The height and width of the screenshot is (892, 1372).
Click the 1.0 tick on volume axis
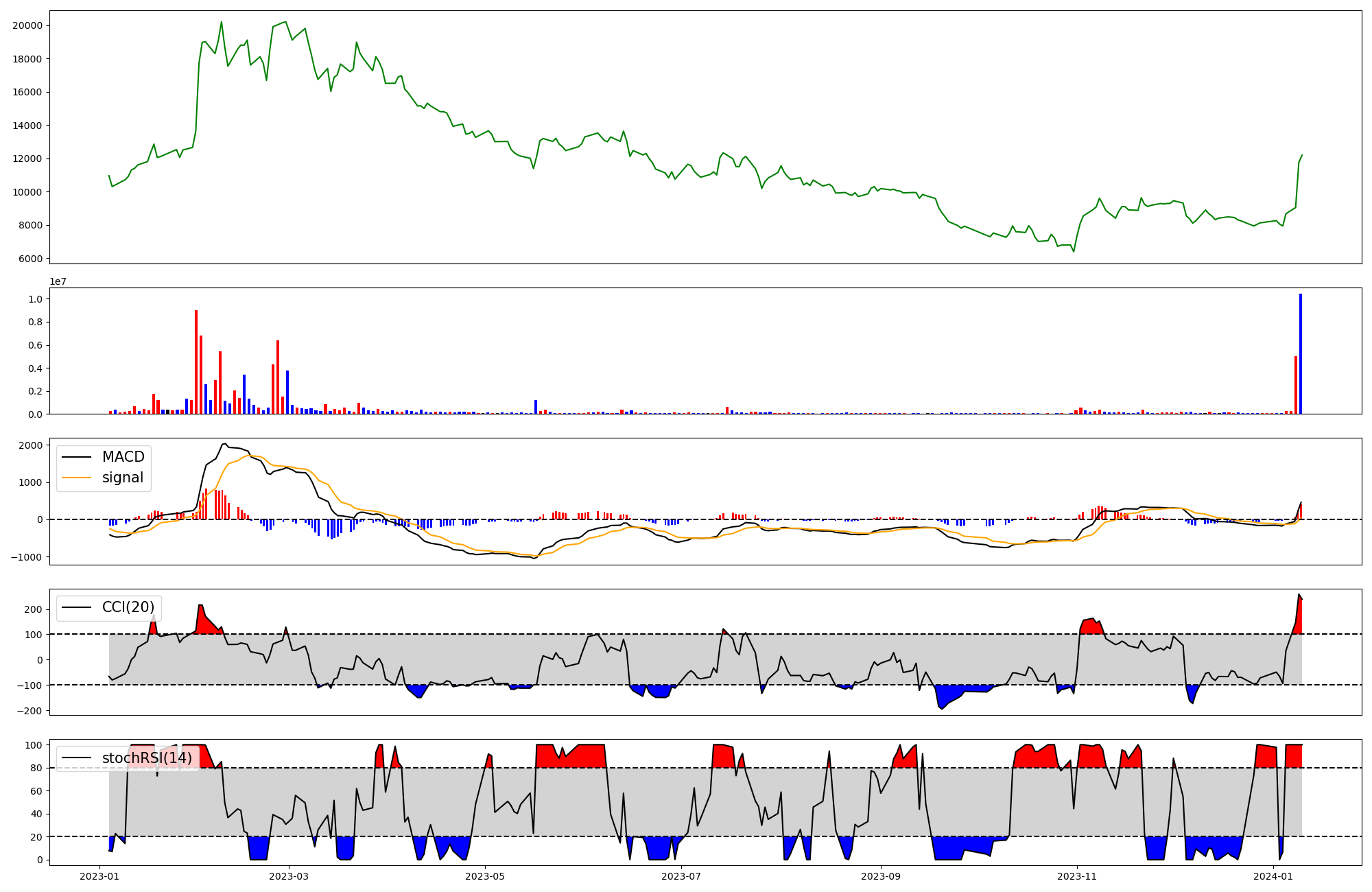tap(35, 299)
